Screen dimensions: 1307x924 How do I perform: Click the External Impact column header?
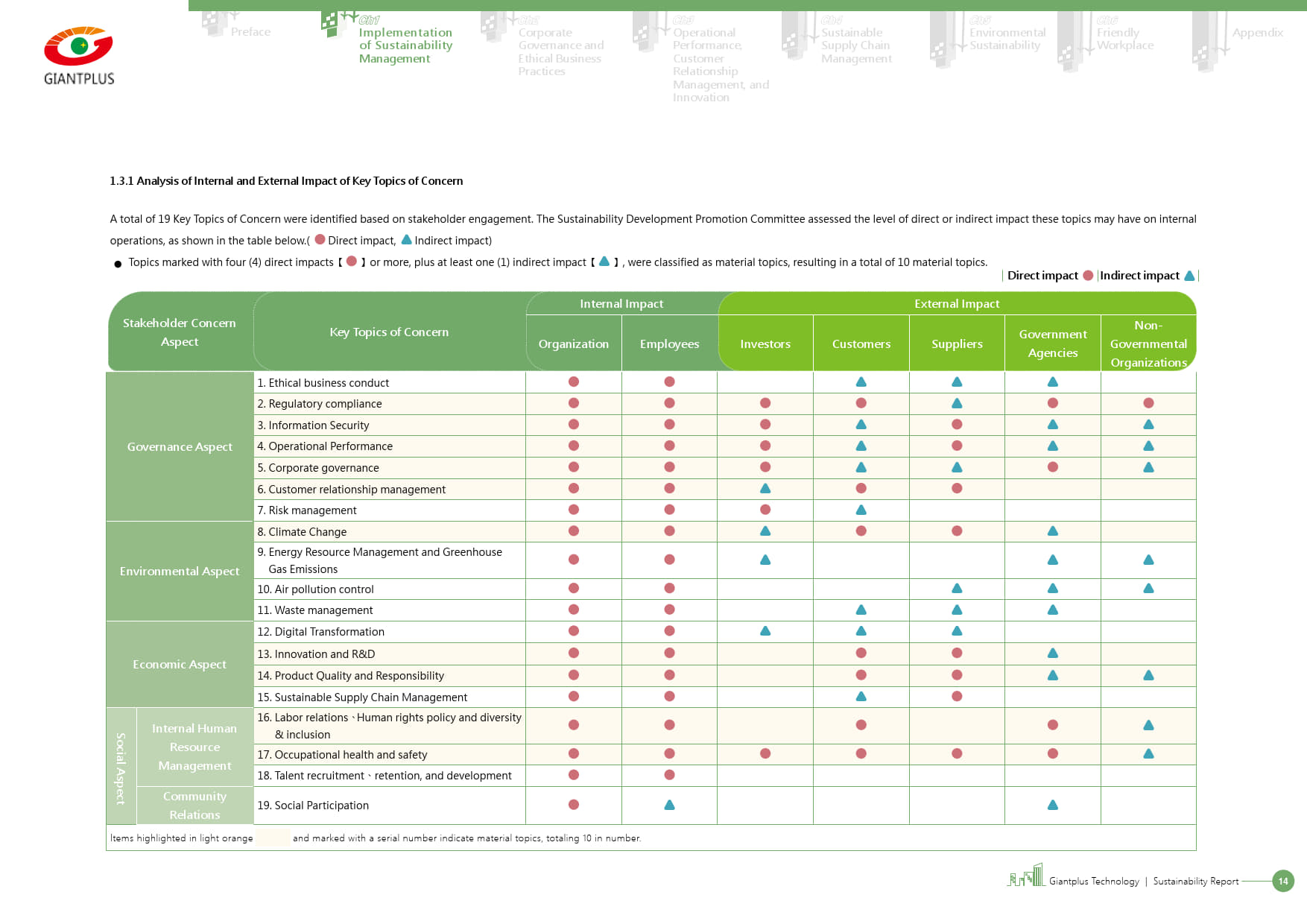[x=957, y=303]
